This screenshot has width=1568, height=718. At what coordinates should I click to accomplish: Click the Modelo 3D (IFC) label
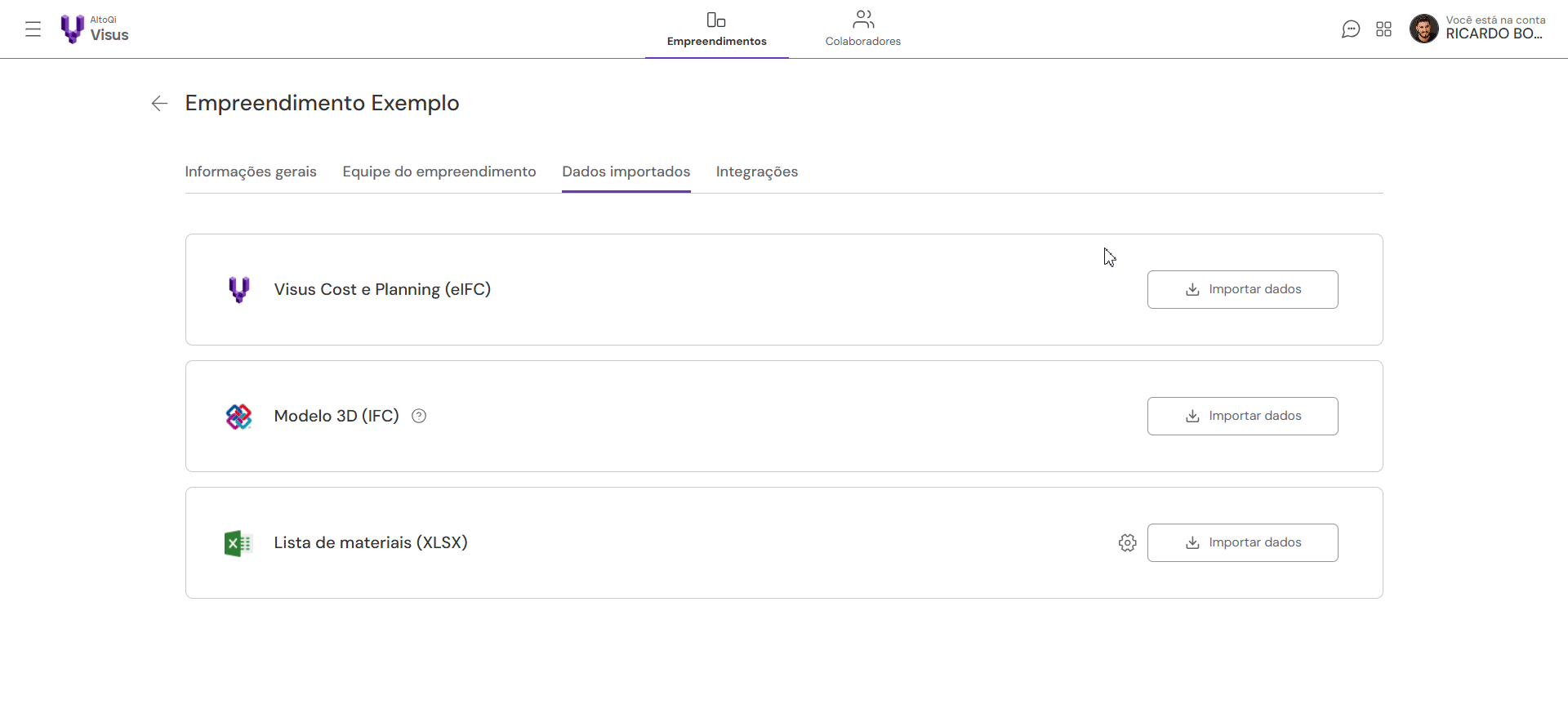point(336,416)
